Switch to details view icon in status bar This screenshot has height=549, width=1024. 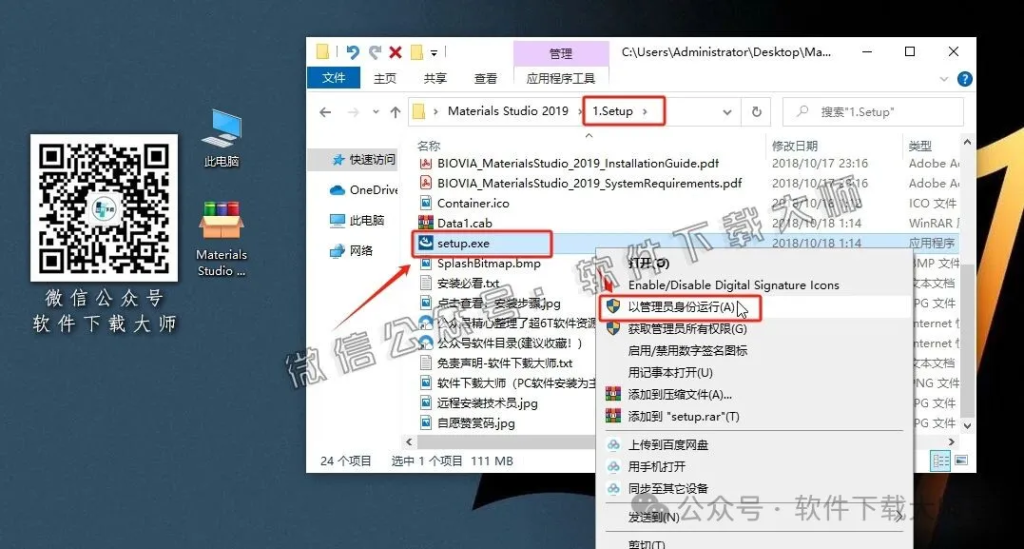pyautogui.click(x=940, y=461)
